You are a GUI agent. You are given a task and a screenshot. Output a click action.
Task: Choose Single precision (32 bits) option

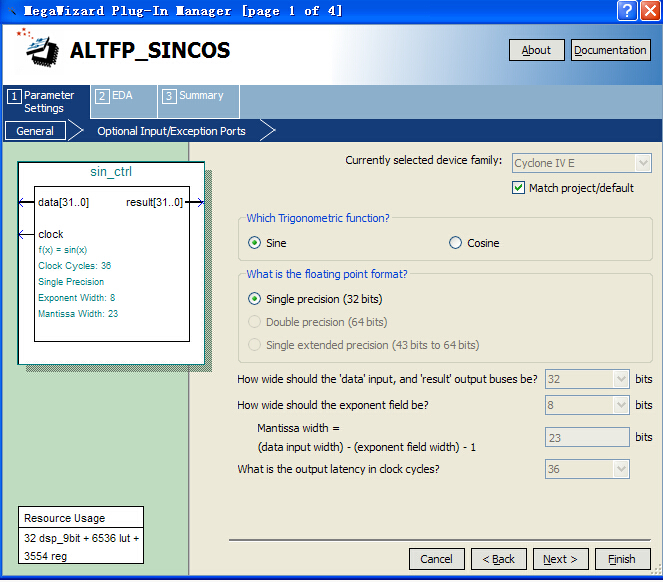click(x=255, y=299)
